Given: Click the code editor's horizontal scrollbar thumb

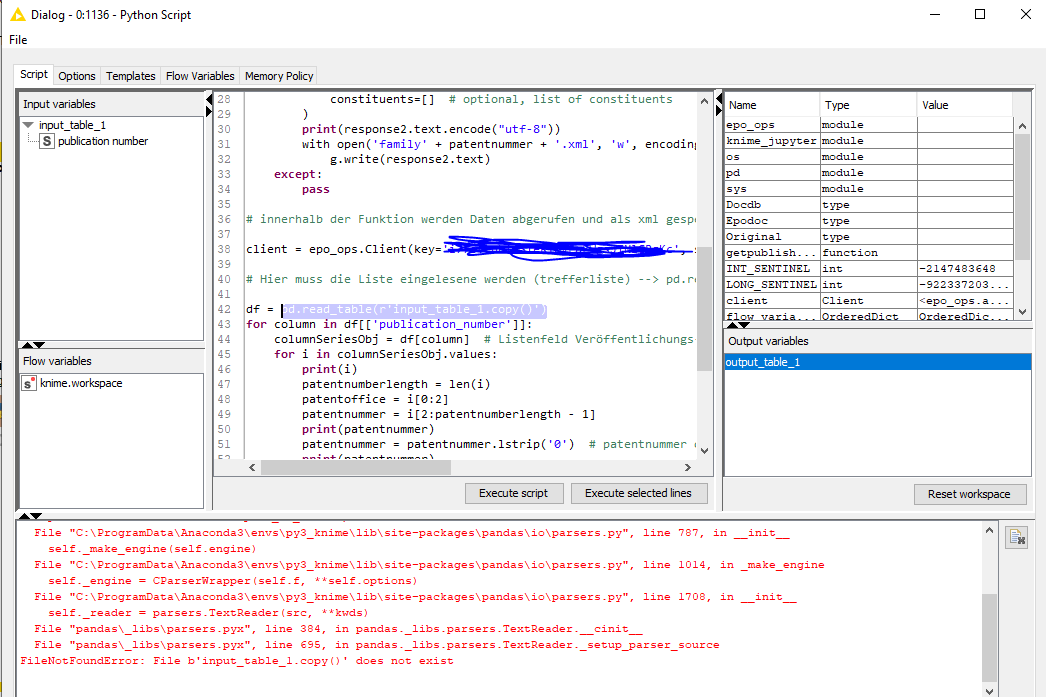Looking at the screenshot, I should click(356, 468).
